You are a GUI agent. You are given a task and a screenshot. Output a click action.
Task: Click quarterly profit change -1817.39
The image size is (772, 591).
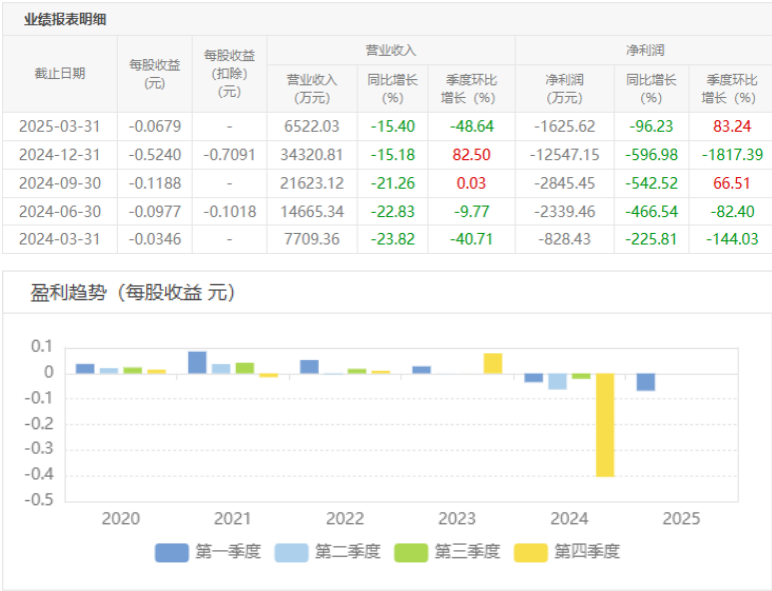[732, 155]
